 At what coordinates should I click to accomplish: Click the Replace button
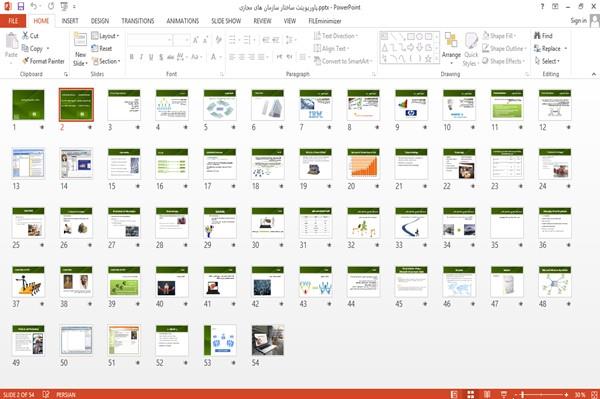click(551, 48)
